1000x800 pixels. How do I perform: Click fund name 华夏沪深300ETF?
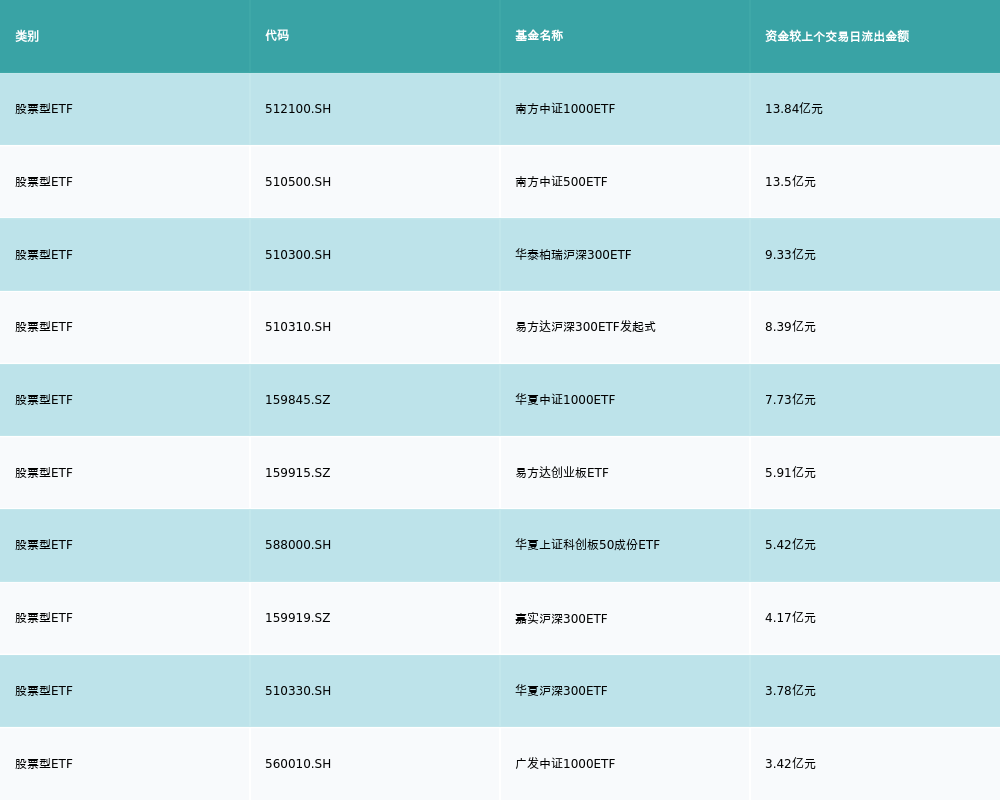(x=561, y=691)
